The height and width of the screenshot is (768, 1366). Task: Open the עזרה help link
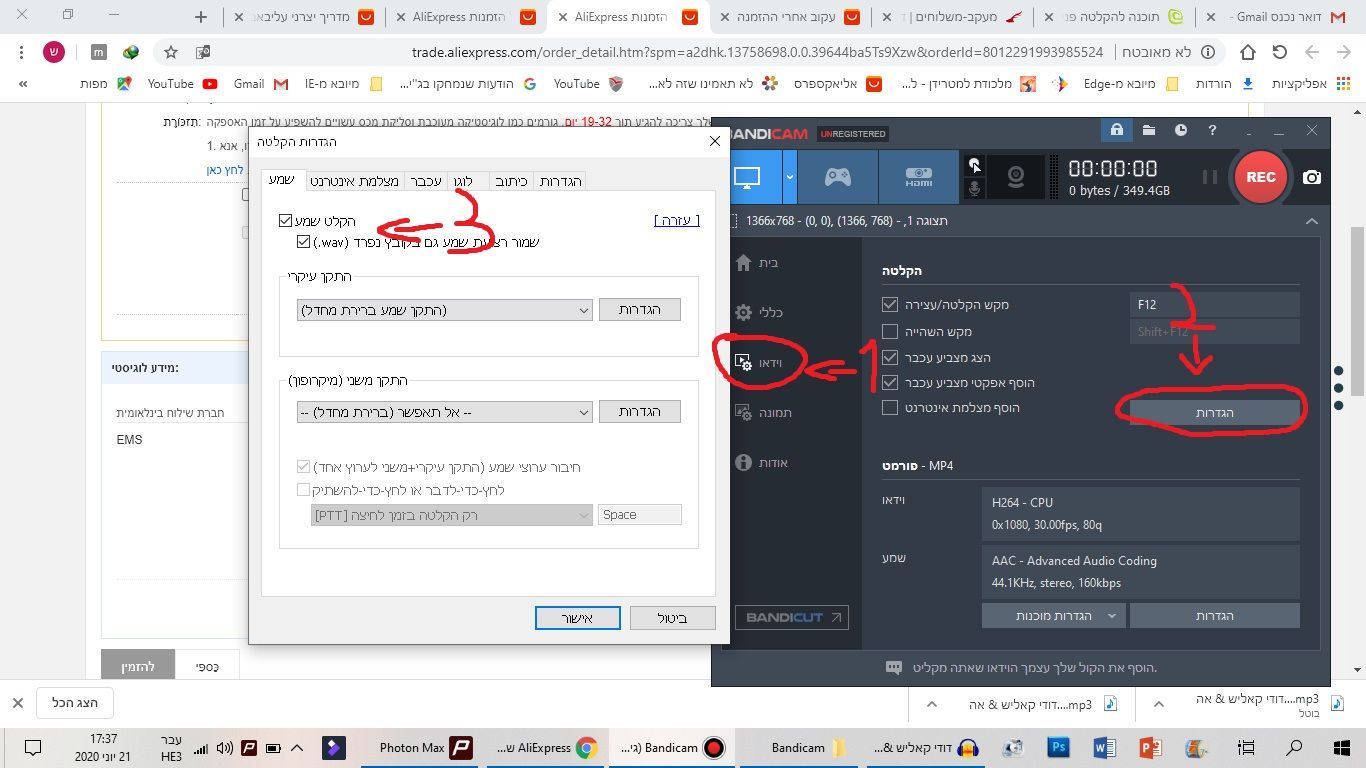point(677,220)
